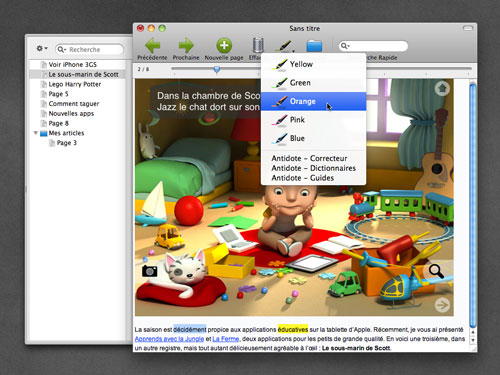The height and width of the screenshot is (375, 500).
Task: Click the 2 / 8 page counter
Action: pos(143,69)
